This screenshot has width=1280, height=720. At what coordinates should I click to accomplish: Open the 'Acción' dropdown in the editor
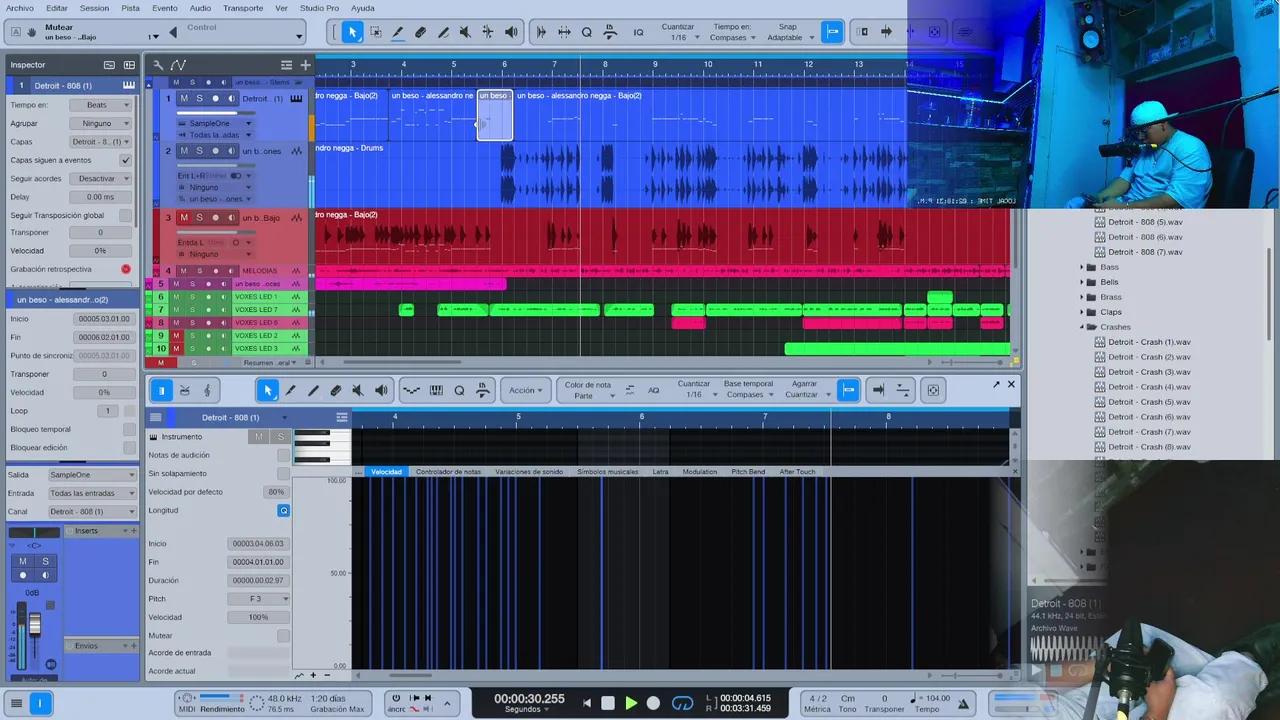pyautogui.click(x=526, y=390)
